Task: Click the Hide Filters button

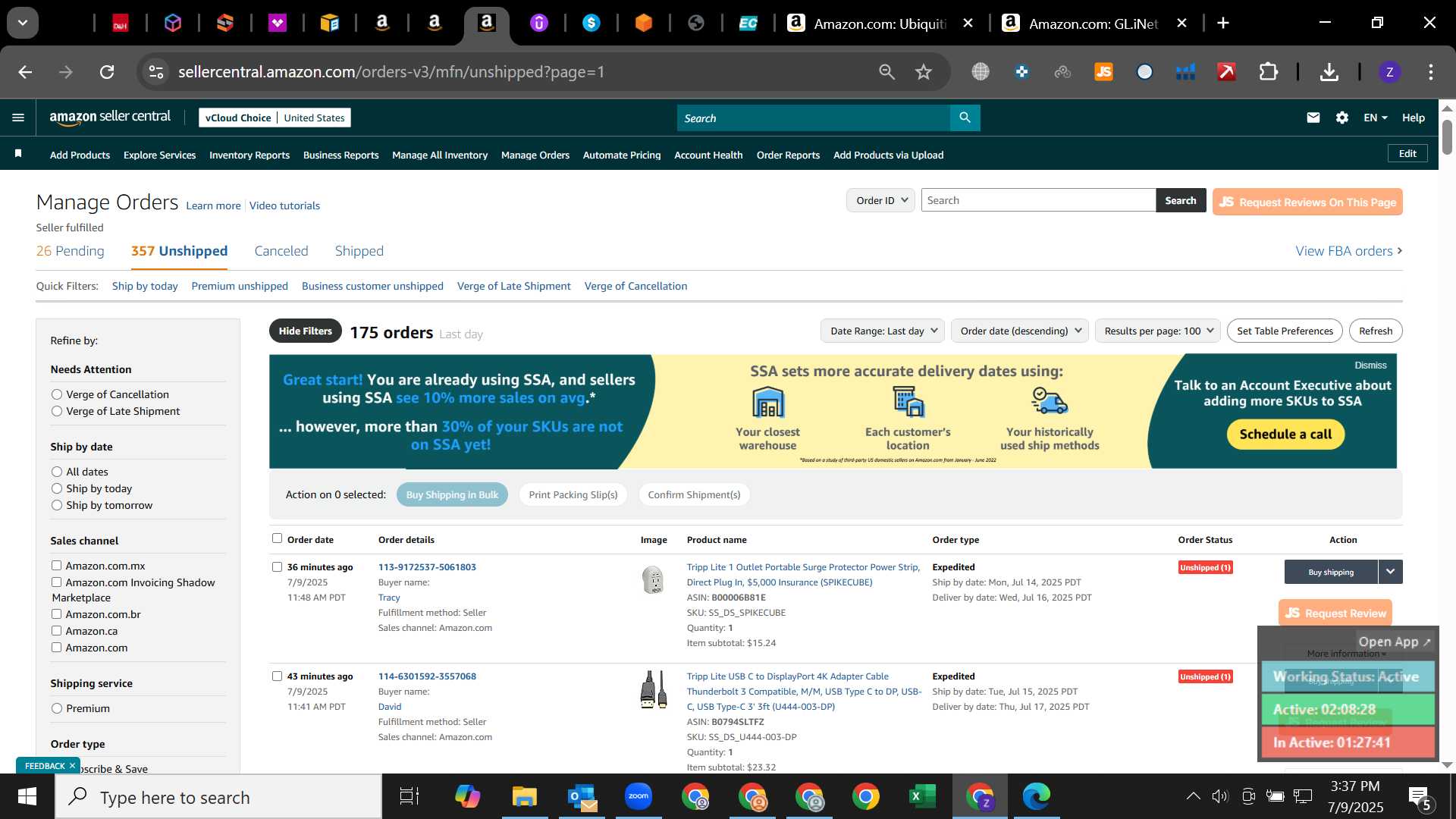Action: coord(305,331)
